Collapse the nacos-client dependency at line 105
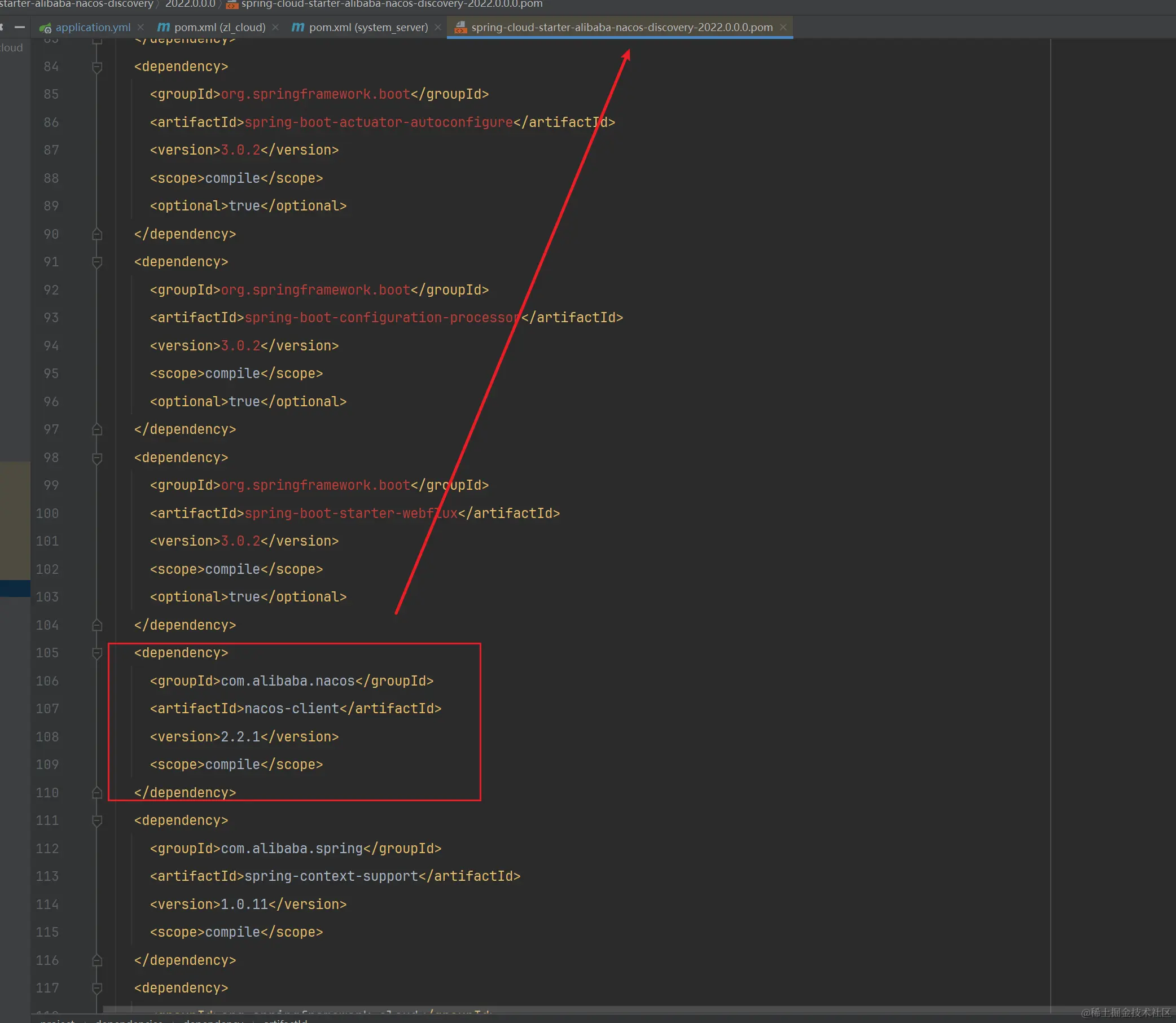Image resolution: width=1176 pixels, height=1023 pixels. tap(97, 653)
